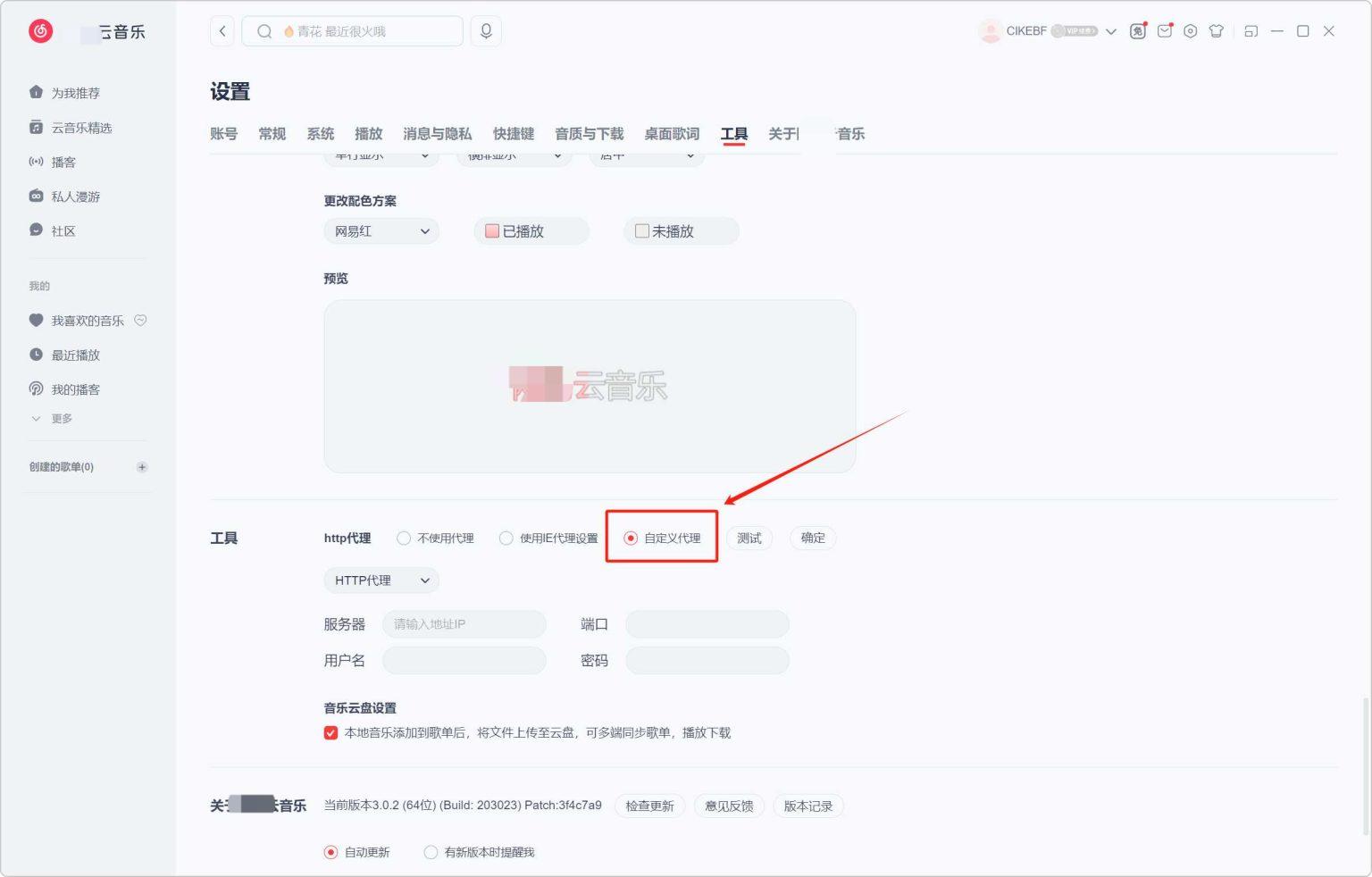Click the 检查更新 button
Image resolution: width=1372 pixels, height=877 pixels.
point(649,806)
